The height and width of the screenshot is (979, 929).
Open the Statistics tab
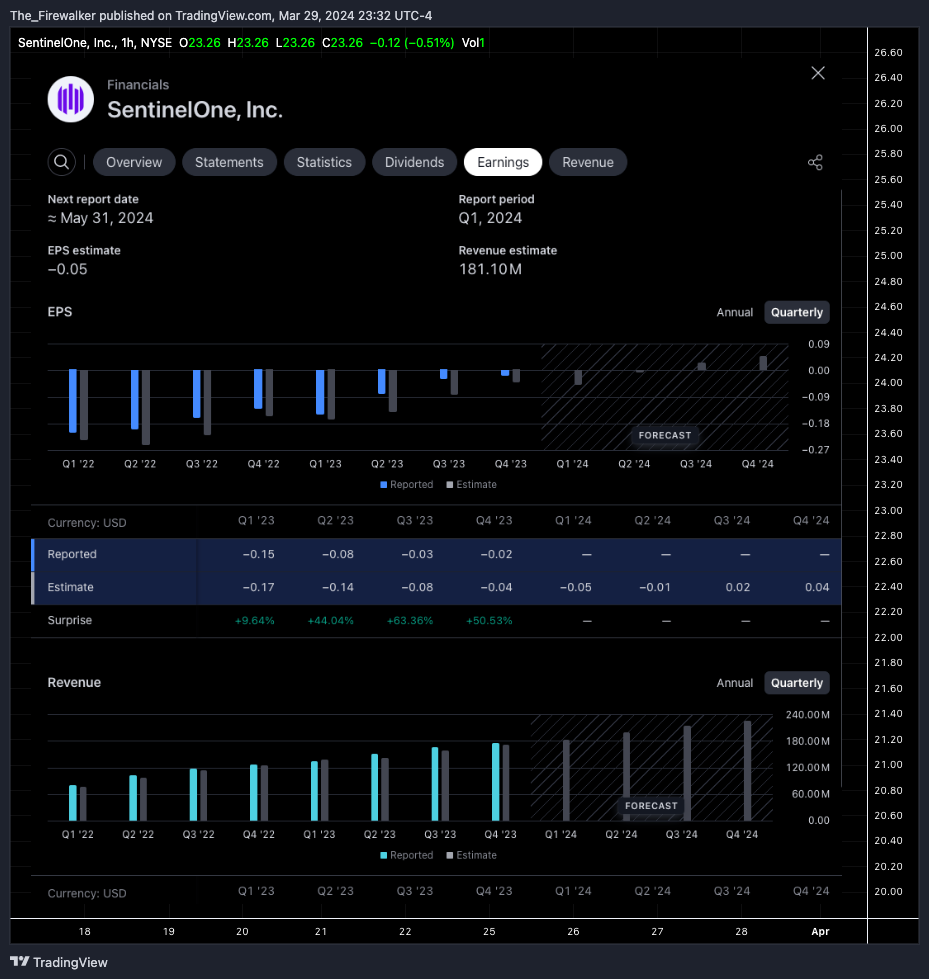[x=324, y=162]
